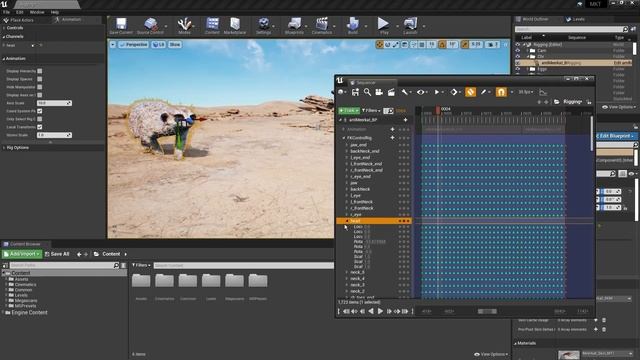The width and height of the screenshot is (640, 360).
Task: Click Save All in Content Browser
Action: (57, 254)
